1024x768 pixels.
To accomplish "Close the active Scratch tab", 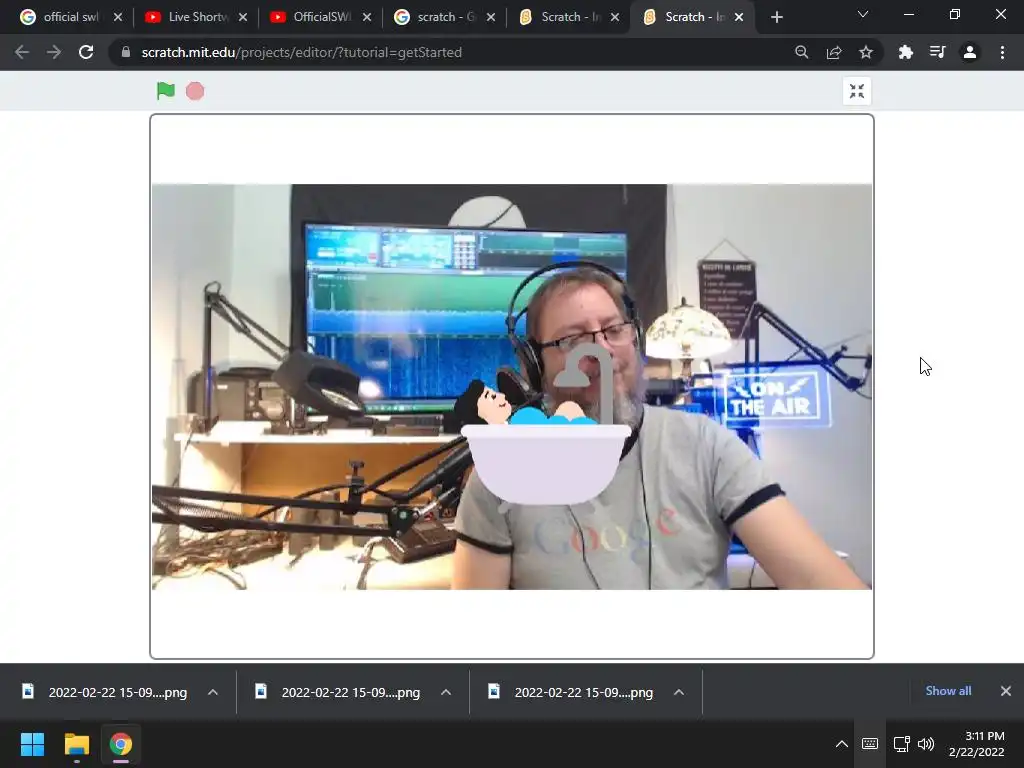I will pyautogui.click(x=739, y=17).
